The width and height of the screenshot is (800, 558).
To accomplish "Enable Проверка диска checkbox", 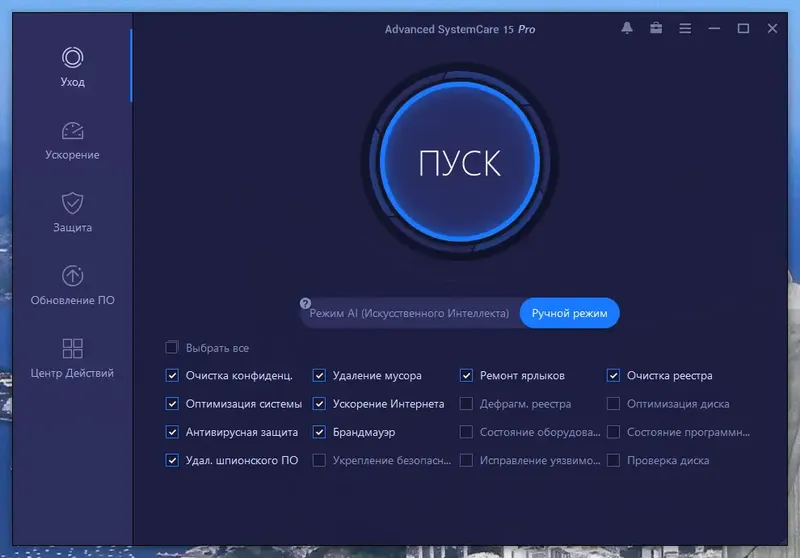I will [613, 460].
